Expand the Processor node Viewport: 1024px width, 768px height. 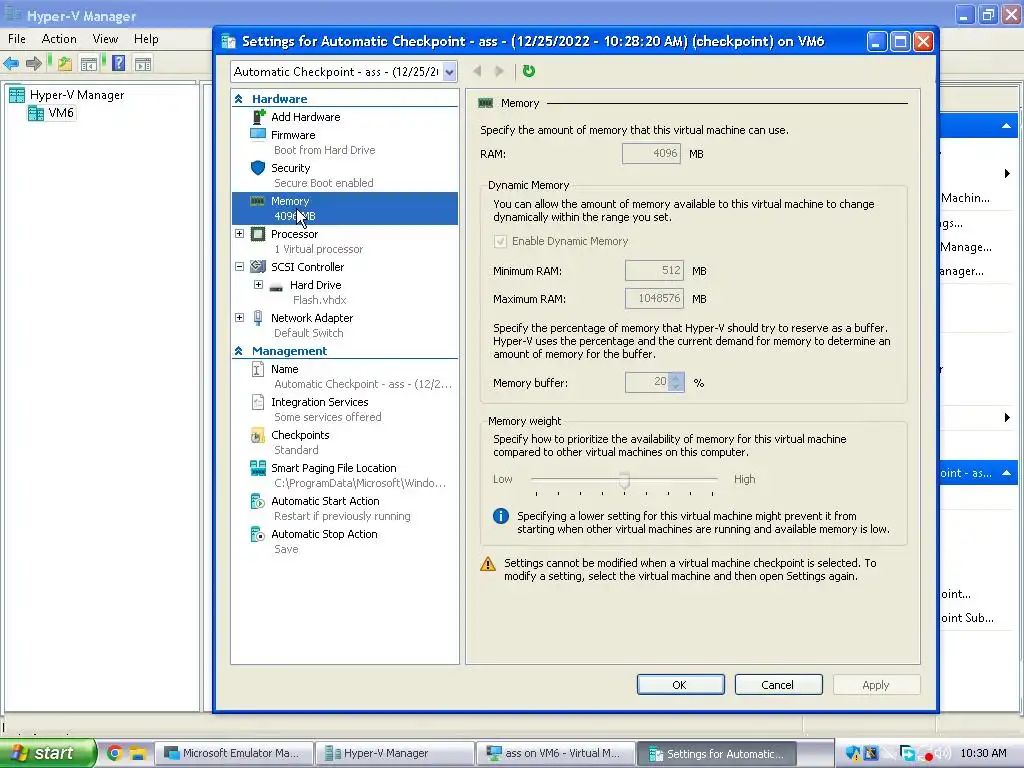(x=240, y=233)
